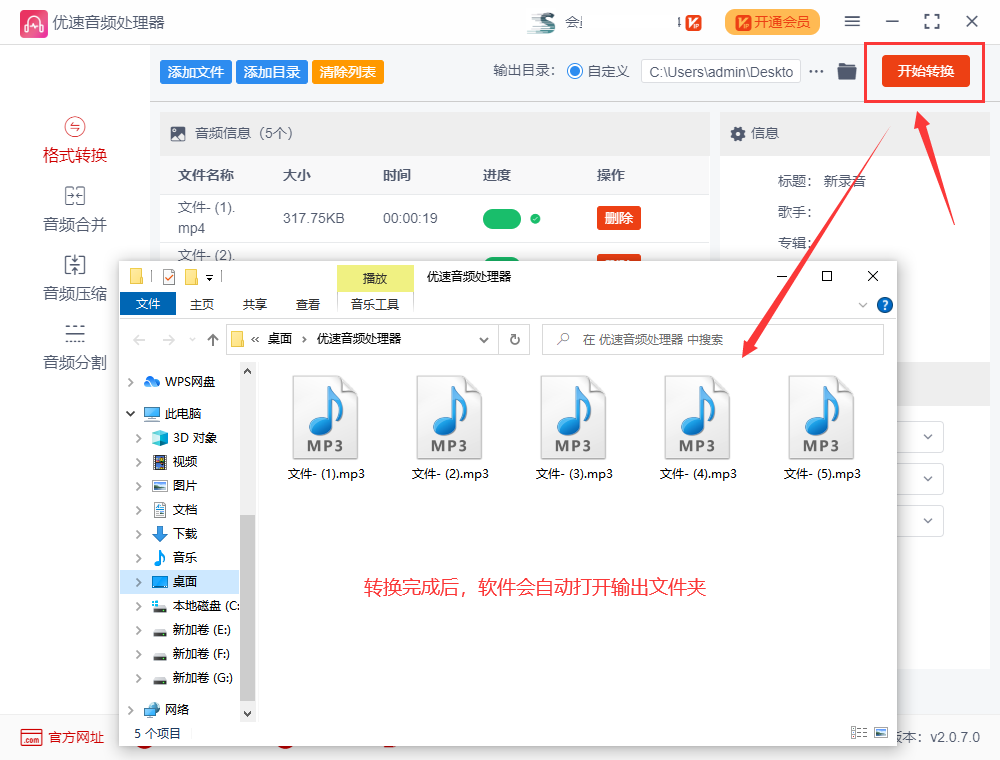This screenshot has width=1000, height=760.
Task: Select the 音频分割 audio split tool
Action: (x=75, y=347)
